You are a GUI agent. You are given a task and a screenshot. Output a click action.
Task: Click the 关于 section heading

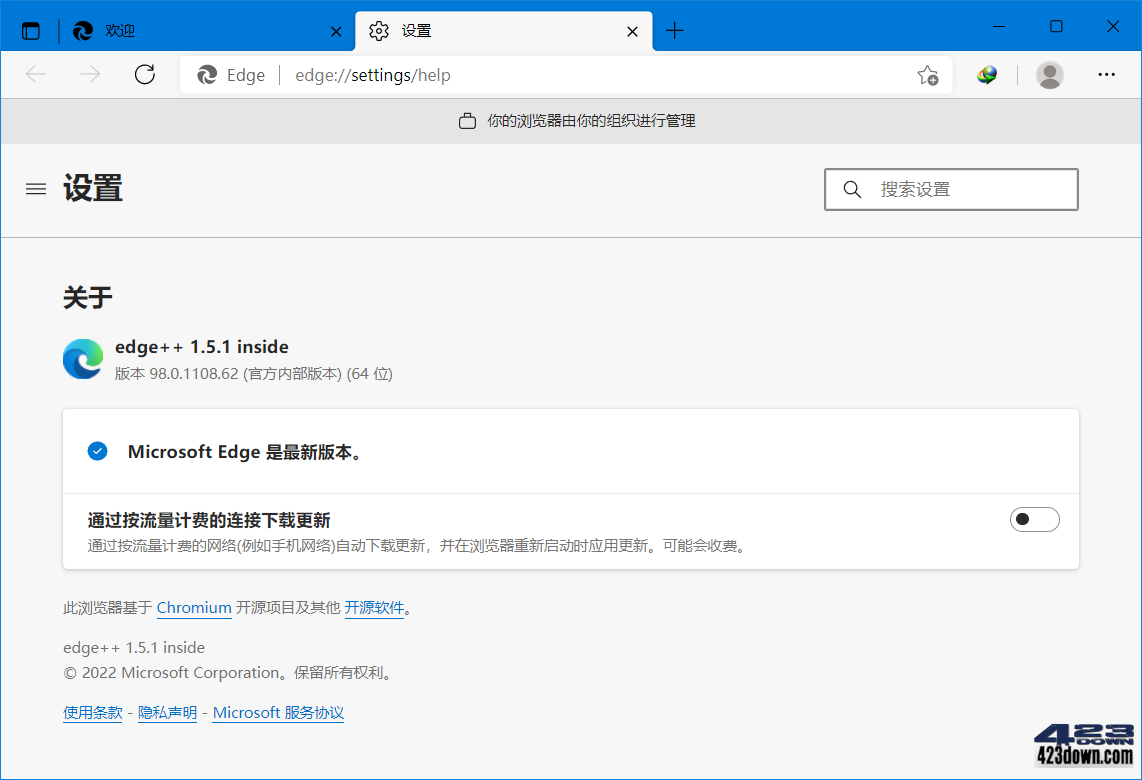click(87, 297)
